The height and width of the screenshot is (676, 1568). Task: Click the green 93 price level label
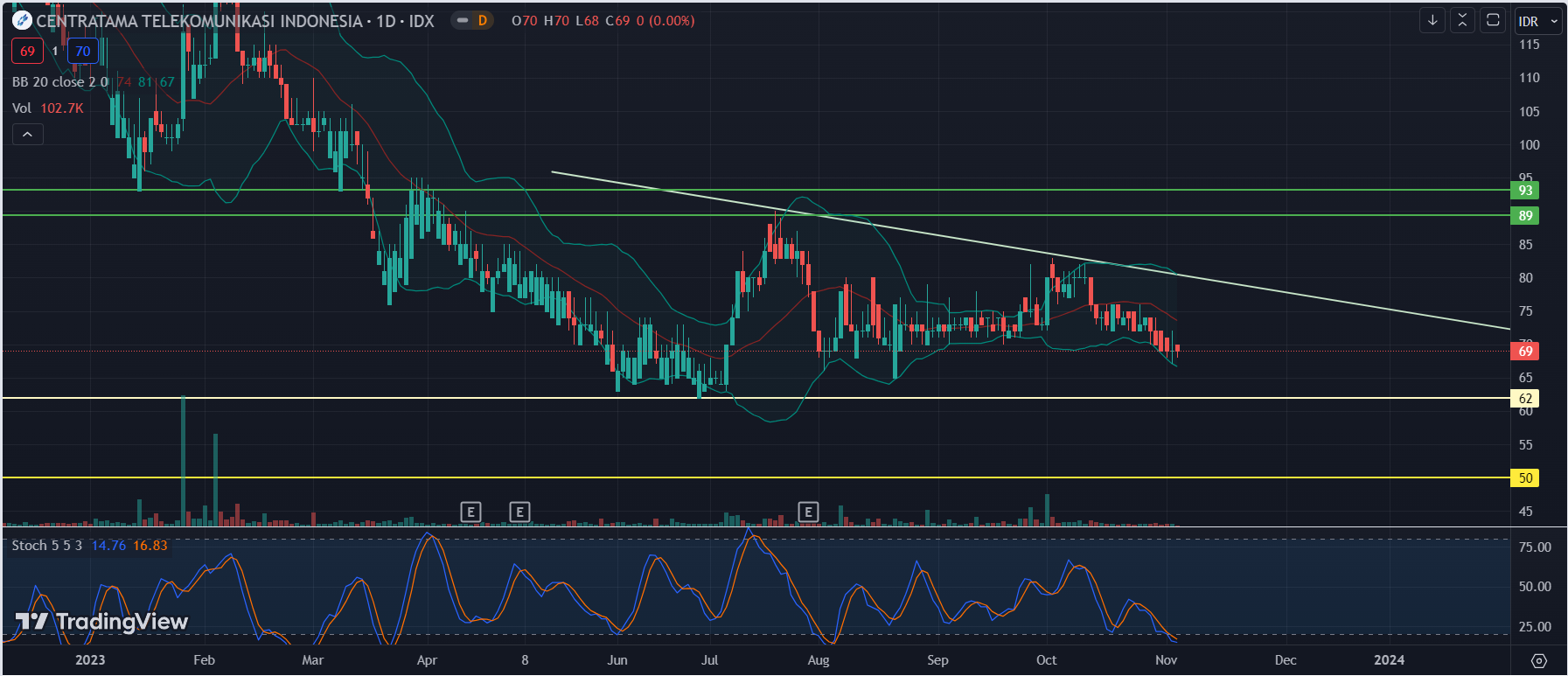[1525, 191]
